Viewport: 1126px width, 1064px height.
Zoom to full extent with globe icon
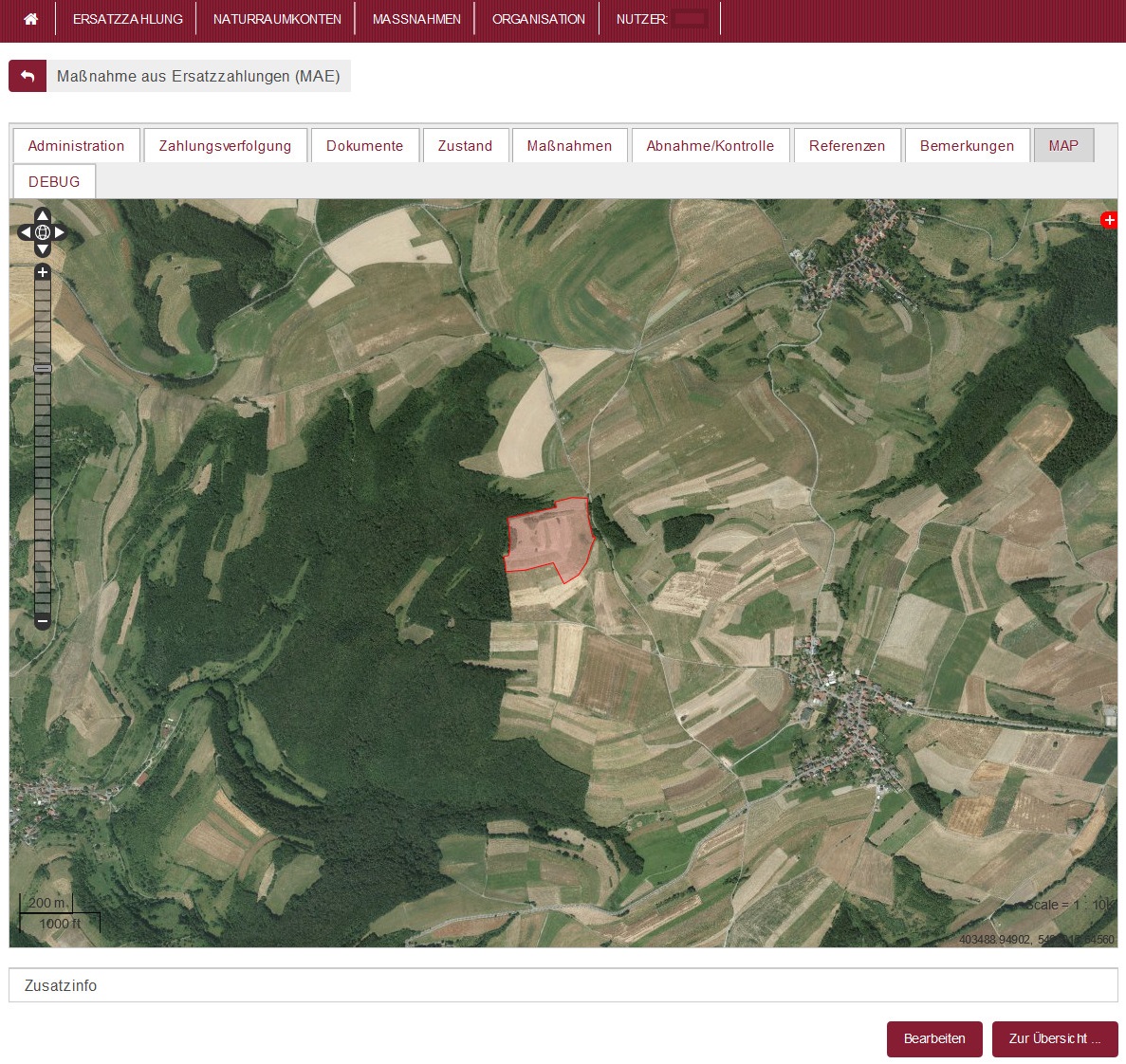coord(43,232)
